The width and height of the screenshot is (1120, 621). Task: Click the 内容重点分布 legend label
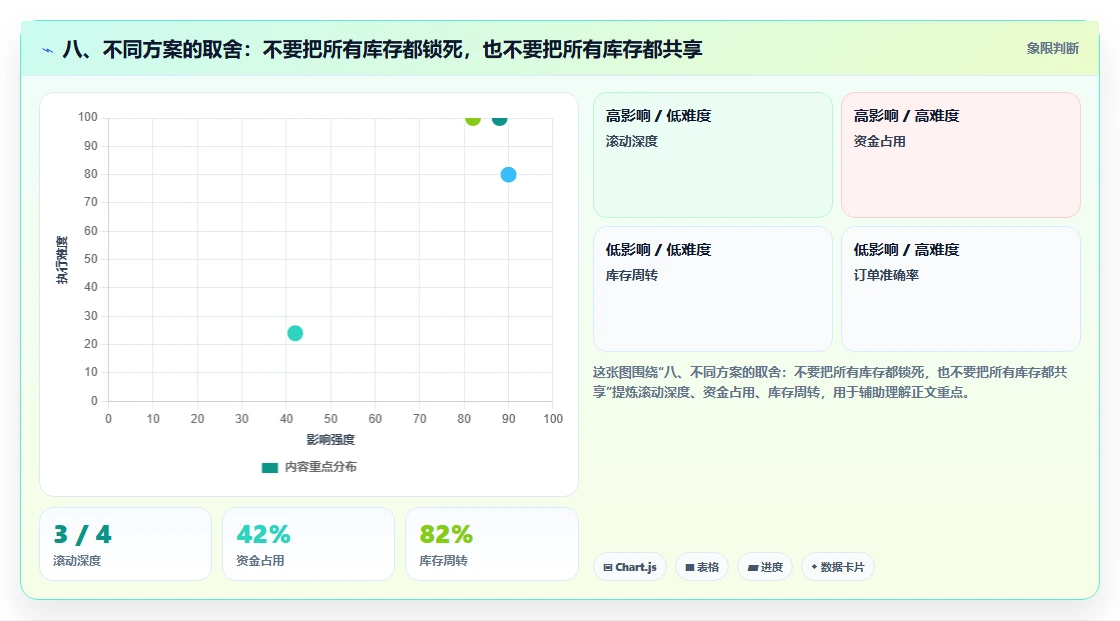coord(320,467)
